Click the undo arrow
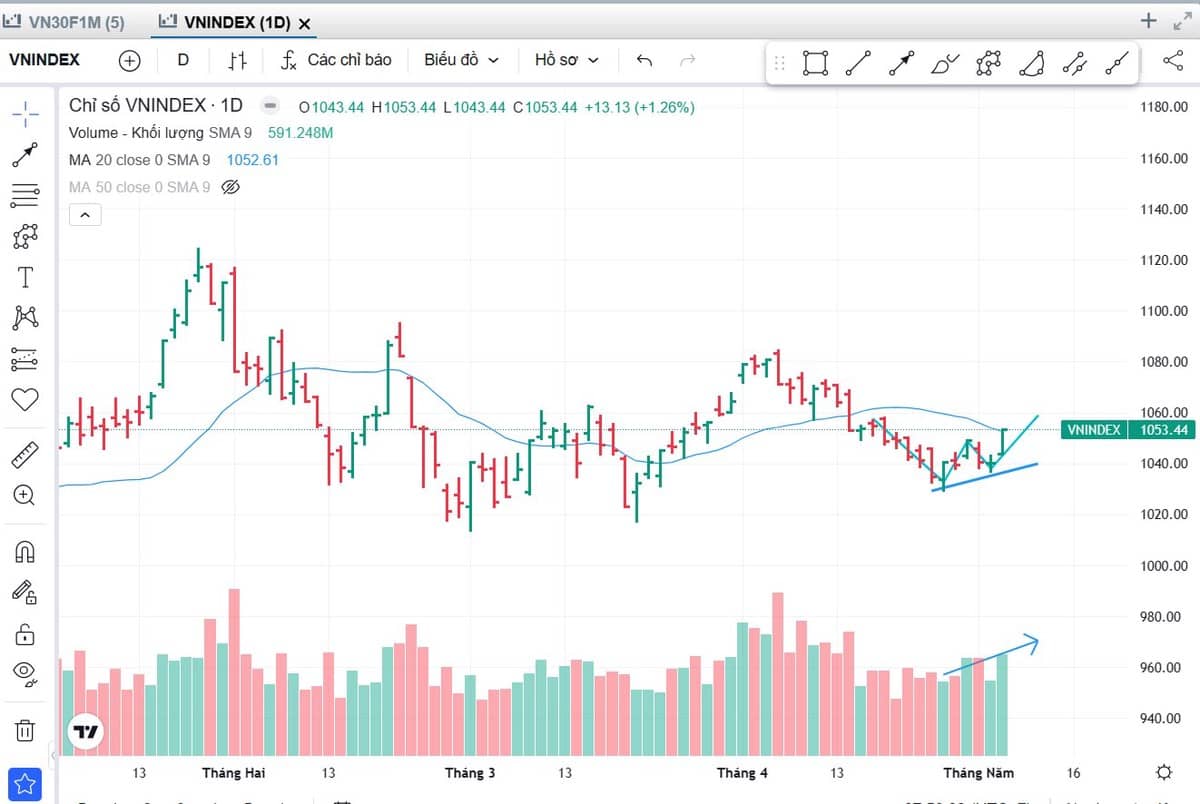 coord(644,60)
